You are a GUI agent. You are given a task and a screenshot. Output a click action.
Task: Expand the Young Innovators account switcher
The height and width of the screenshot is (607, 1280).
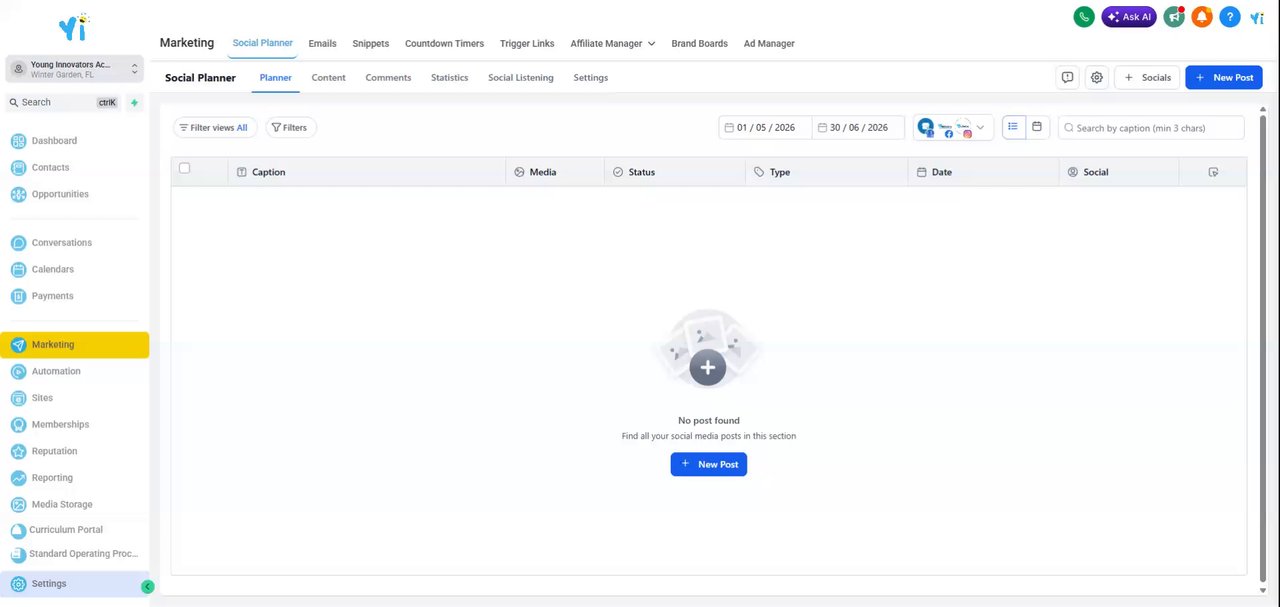click(75, 69)
